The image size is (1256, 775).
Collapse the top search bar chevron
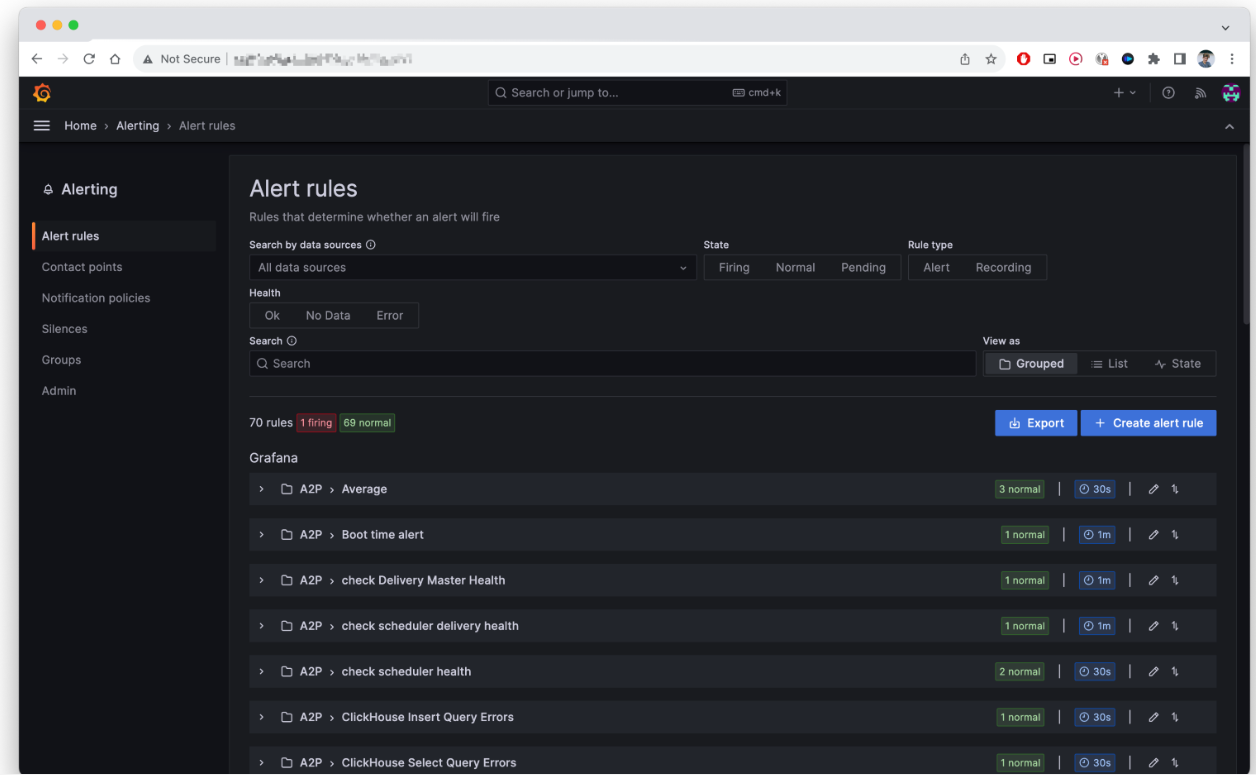pos(1229,126)
